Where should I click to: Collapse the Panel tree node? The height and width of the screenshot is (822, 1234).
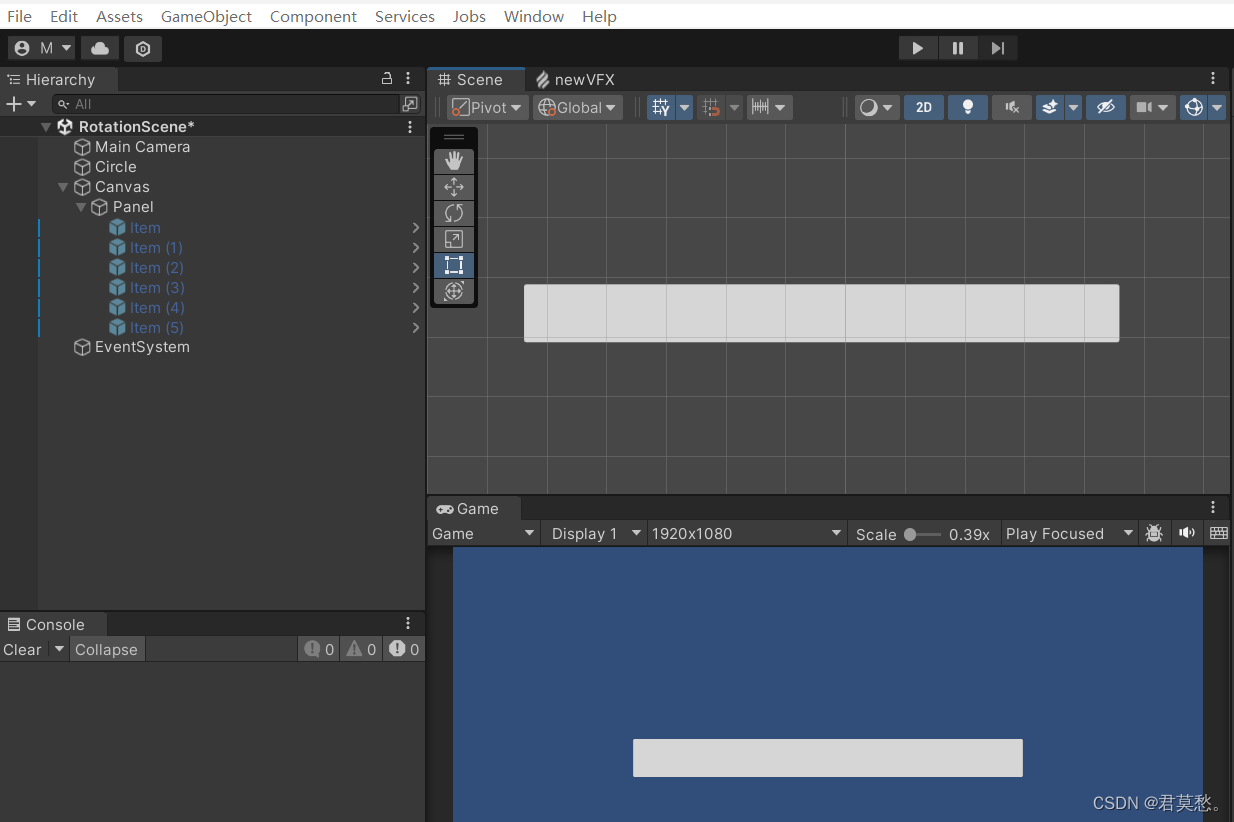[x=81, y=207]
